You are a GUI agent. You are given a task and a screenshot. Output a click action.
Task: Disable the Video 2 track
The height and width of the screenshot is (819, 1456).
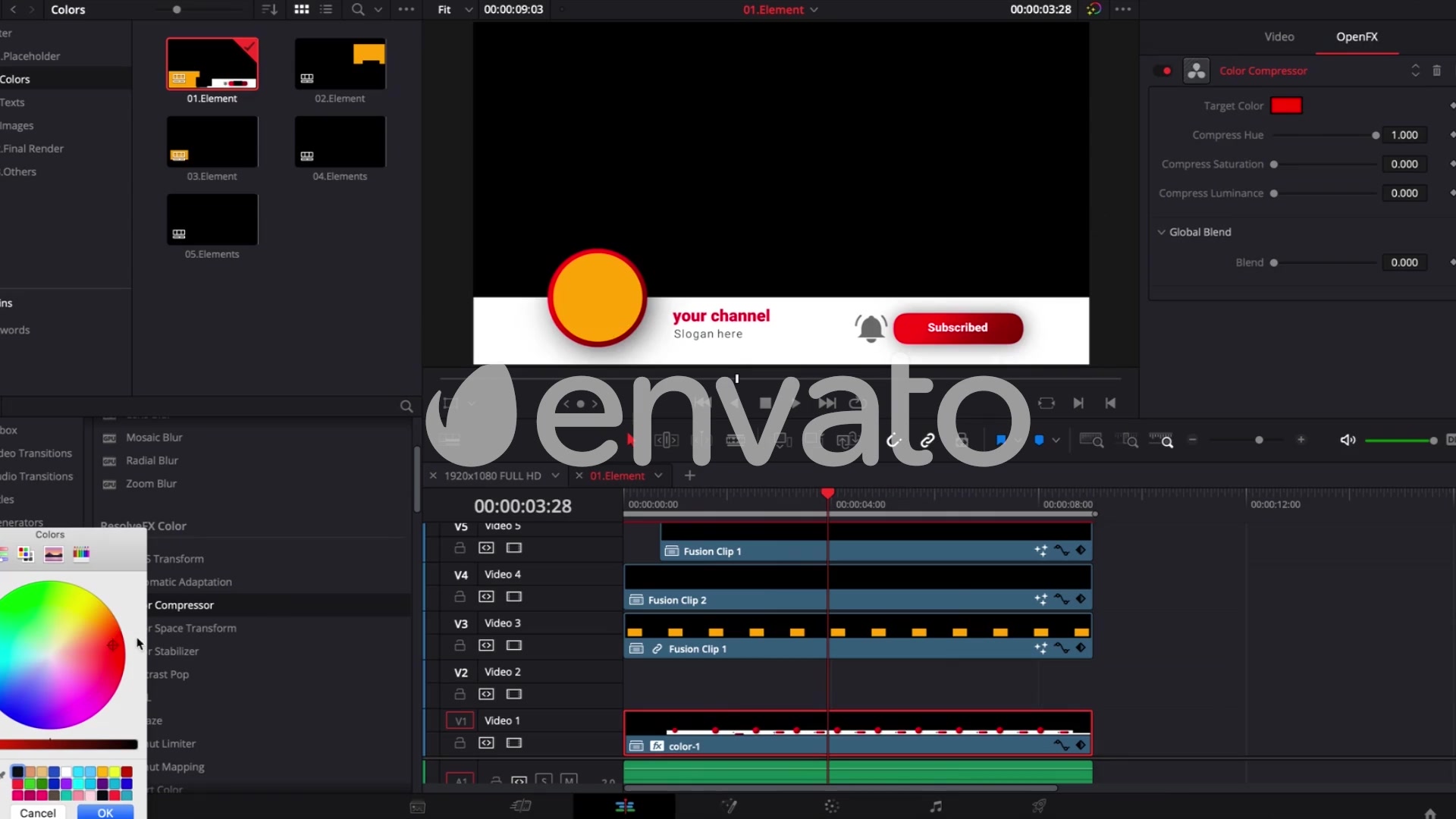(514, 694)
